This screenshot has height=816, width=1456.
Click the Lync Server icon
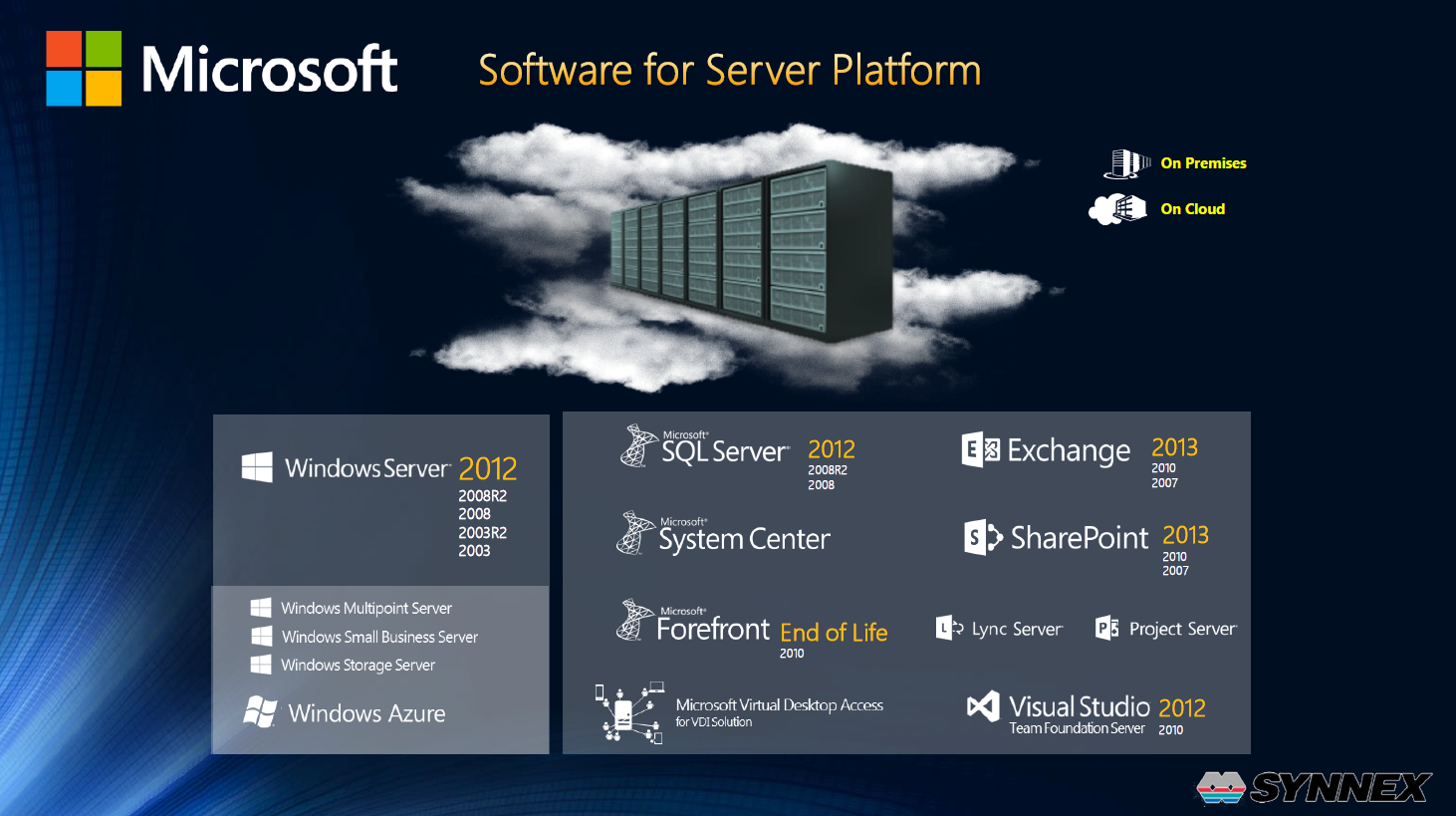(x=949, y=628)
